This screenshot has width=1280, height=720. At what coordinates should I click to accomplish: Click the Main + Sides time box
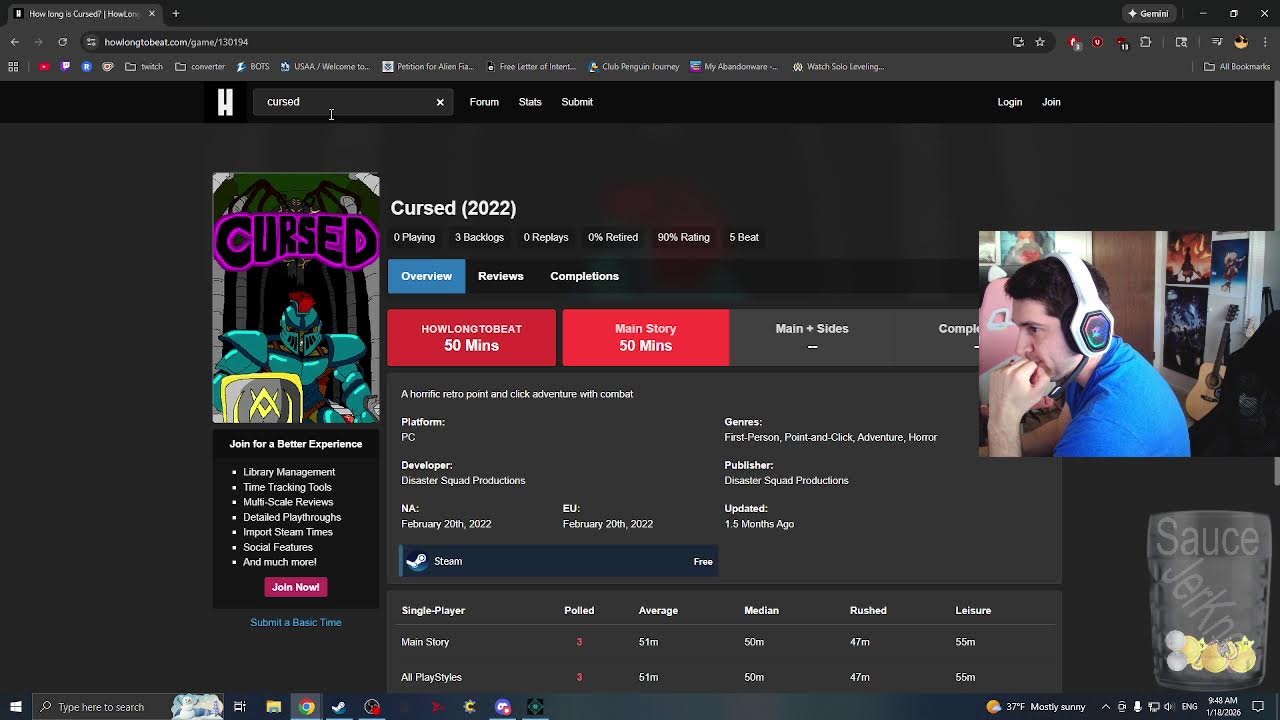[x=812, y=338]
